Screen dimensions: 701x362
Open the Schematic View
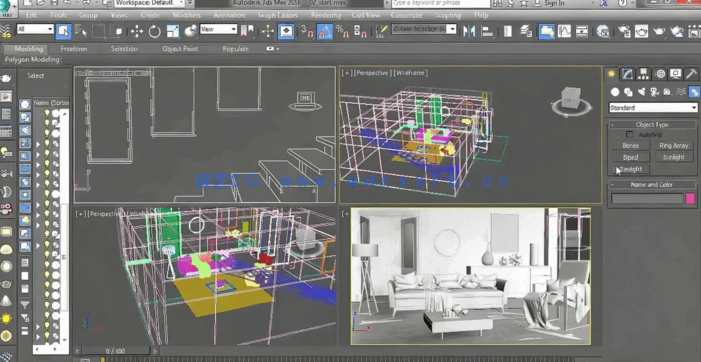582,31
